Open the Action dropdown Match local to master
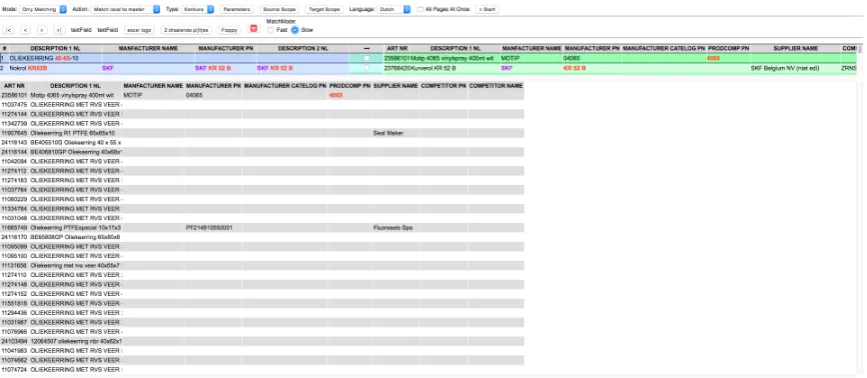867x378 pixels. tap(126, 9)
